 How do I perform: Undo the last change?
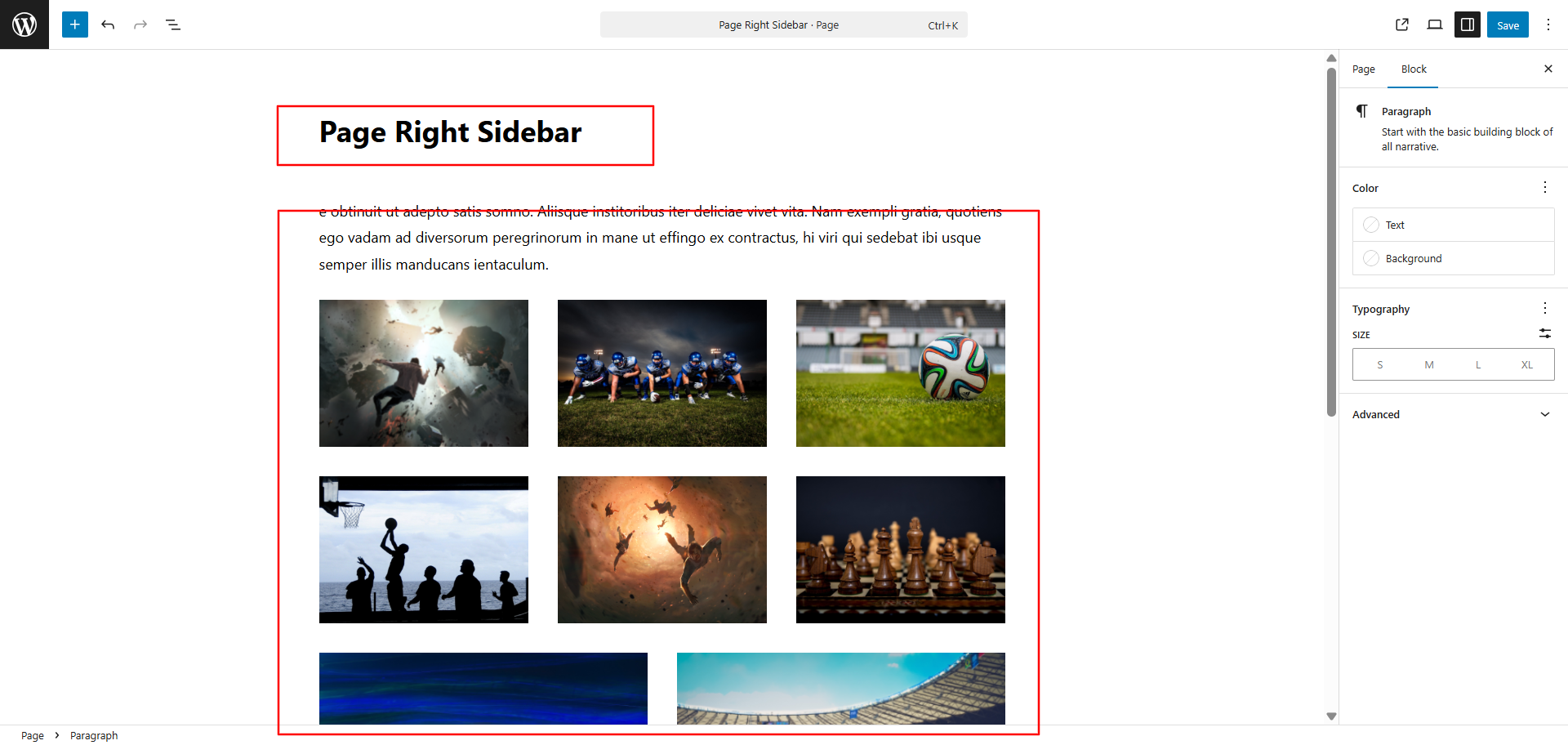point(108,25)
